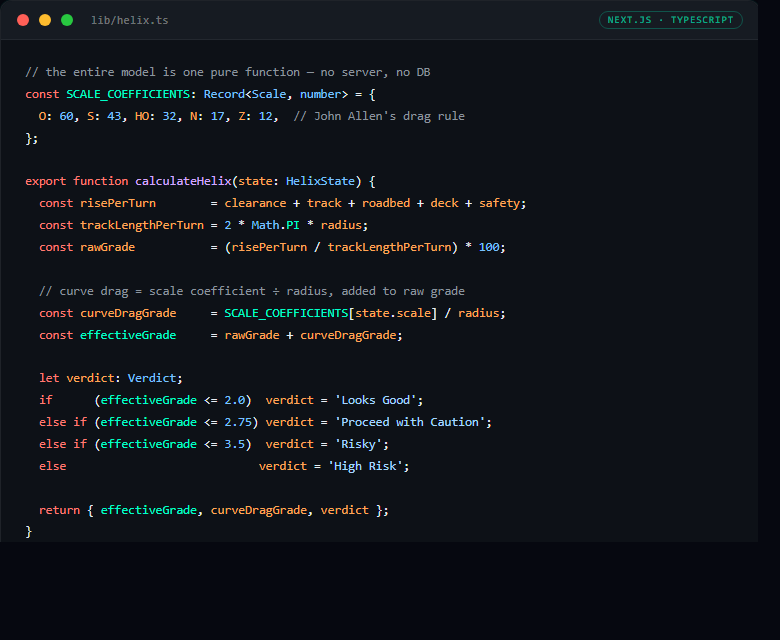Click the NEXT.JS · TYPESCRIPT badge
Image resolution: width=780 pixels, height=640 pixels.
(x=671, y=20)
